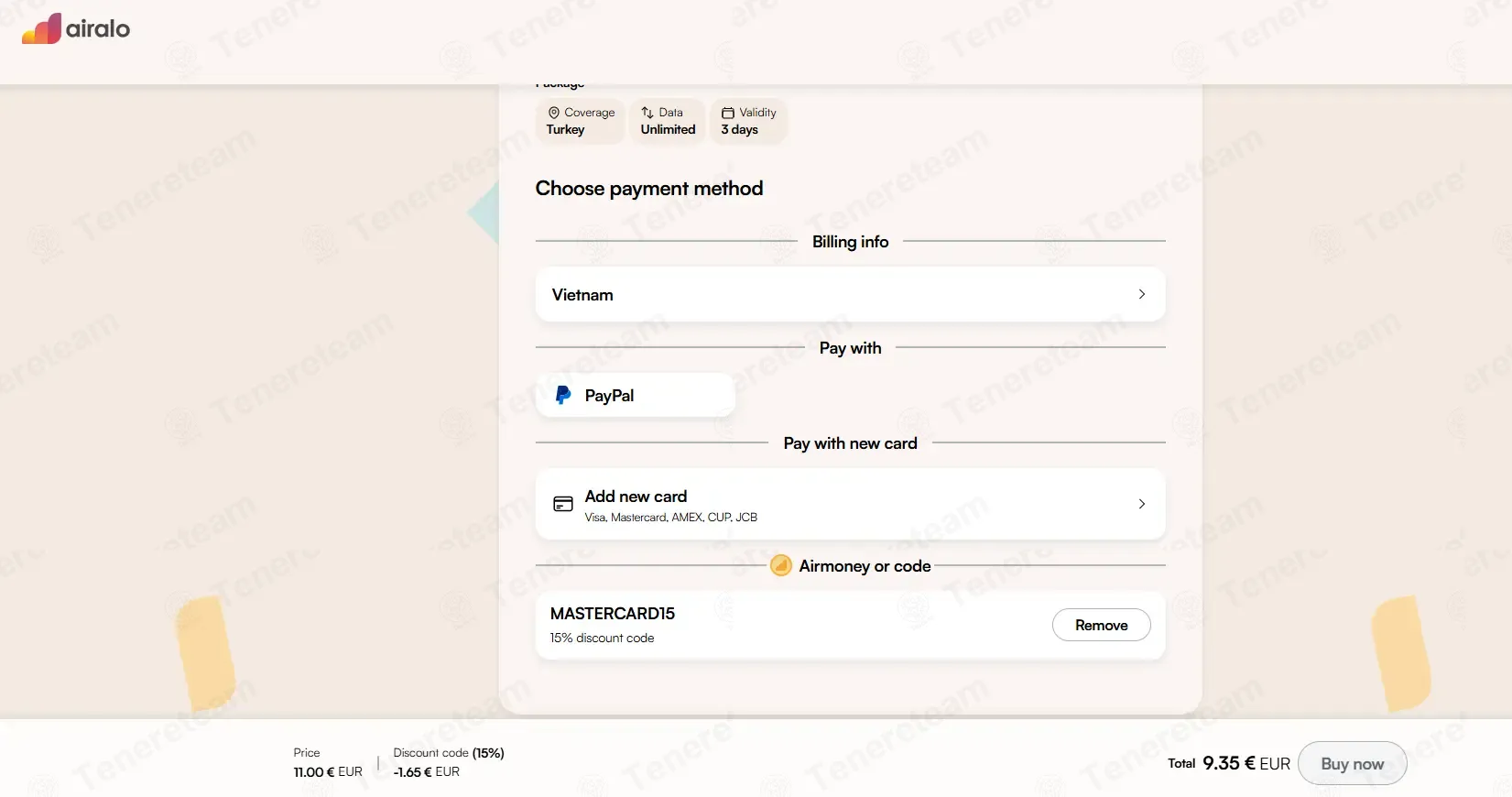Click the Validity calendar icon

click(x=728, y=113)
